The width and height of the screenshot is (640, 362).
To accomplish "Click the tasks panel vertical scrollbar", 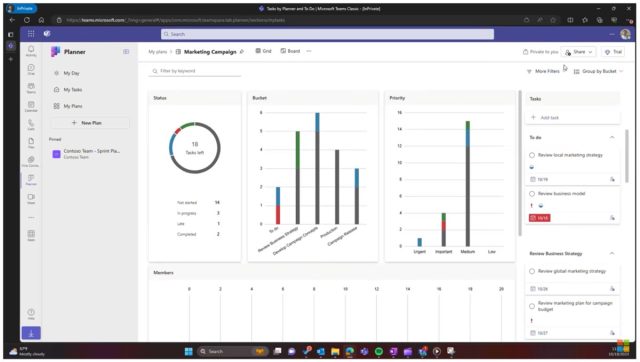I will 627,157.
